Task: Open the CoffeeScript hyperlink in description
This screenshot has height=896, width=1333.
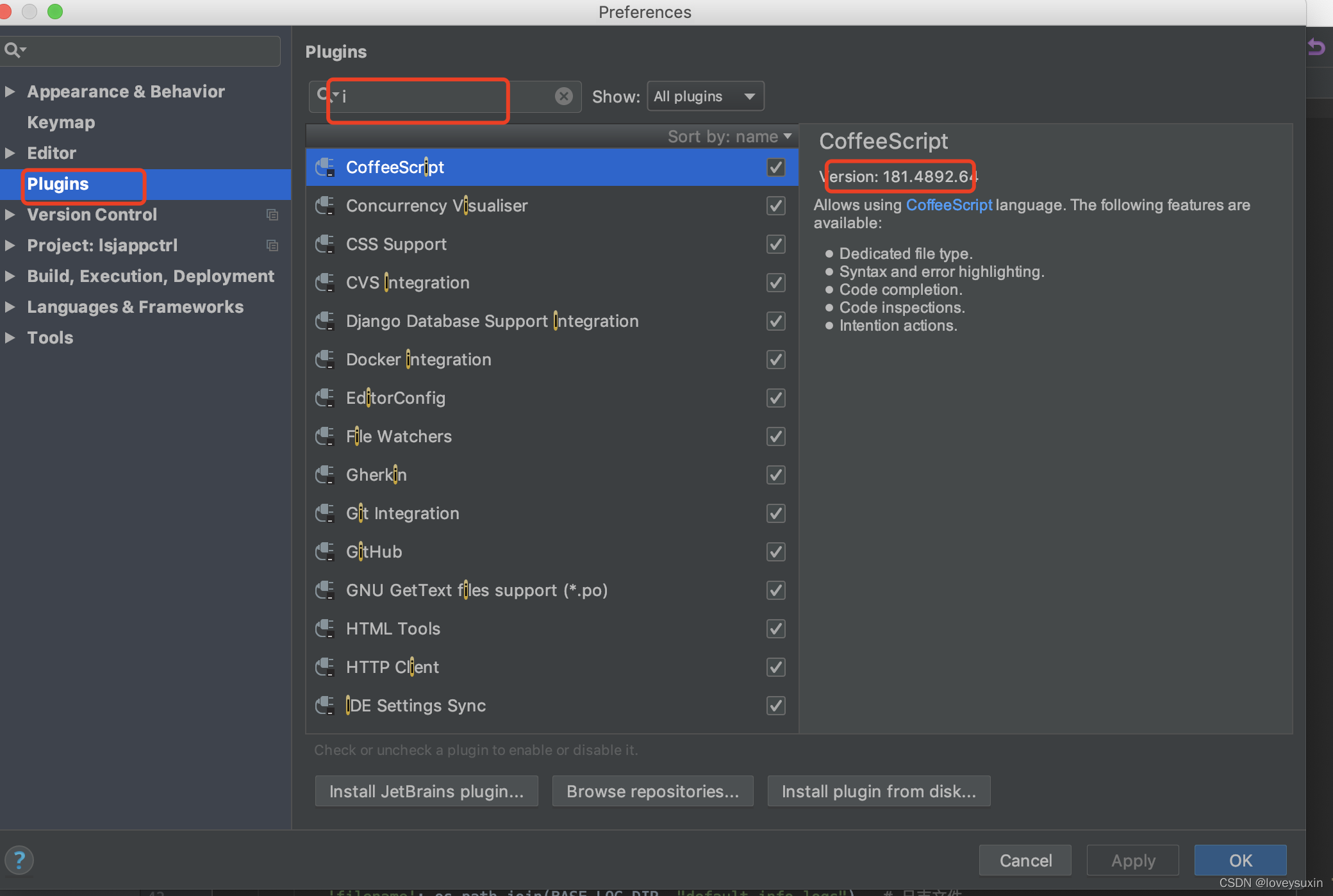Action: coord(948,205)
